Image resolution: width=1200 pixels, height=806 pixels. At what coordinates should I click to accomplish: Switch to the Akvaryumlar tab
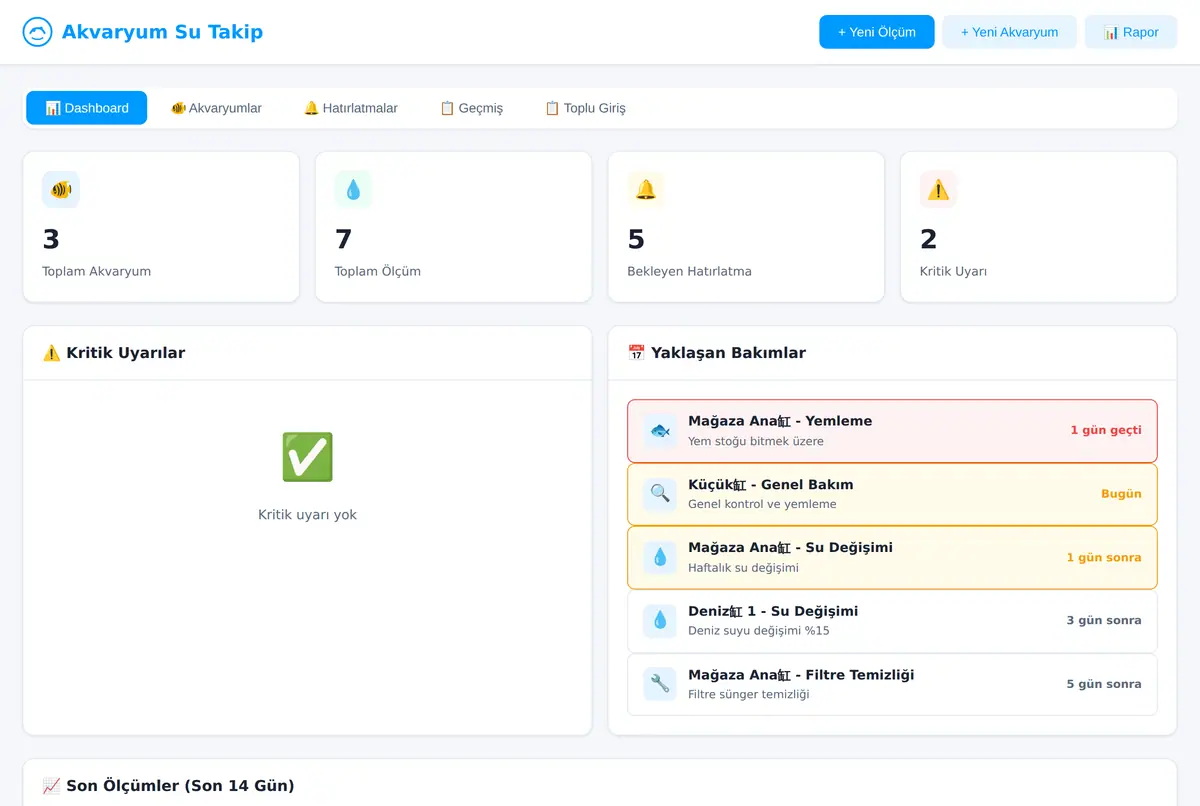pos(216,108)
